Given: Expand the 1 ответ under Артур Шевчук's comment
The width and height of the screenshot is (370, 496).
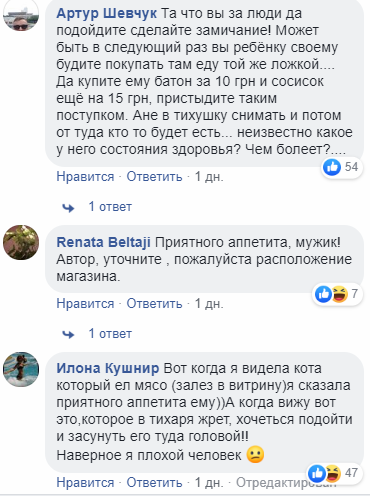Looking at the screenshot, I should pyautogui.click(x=110, y=207).
